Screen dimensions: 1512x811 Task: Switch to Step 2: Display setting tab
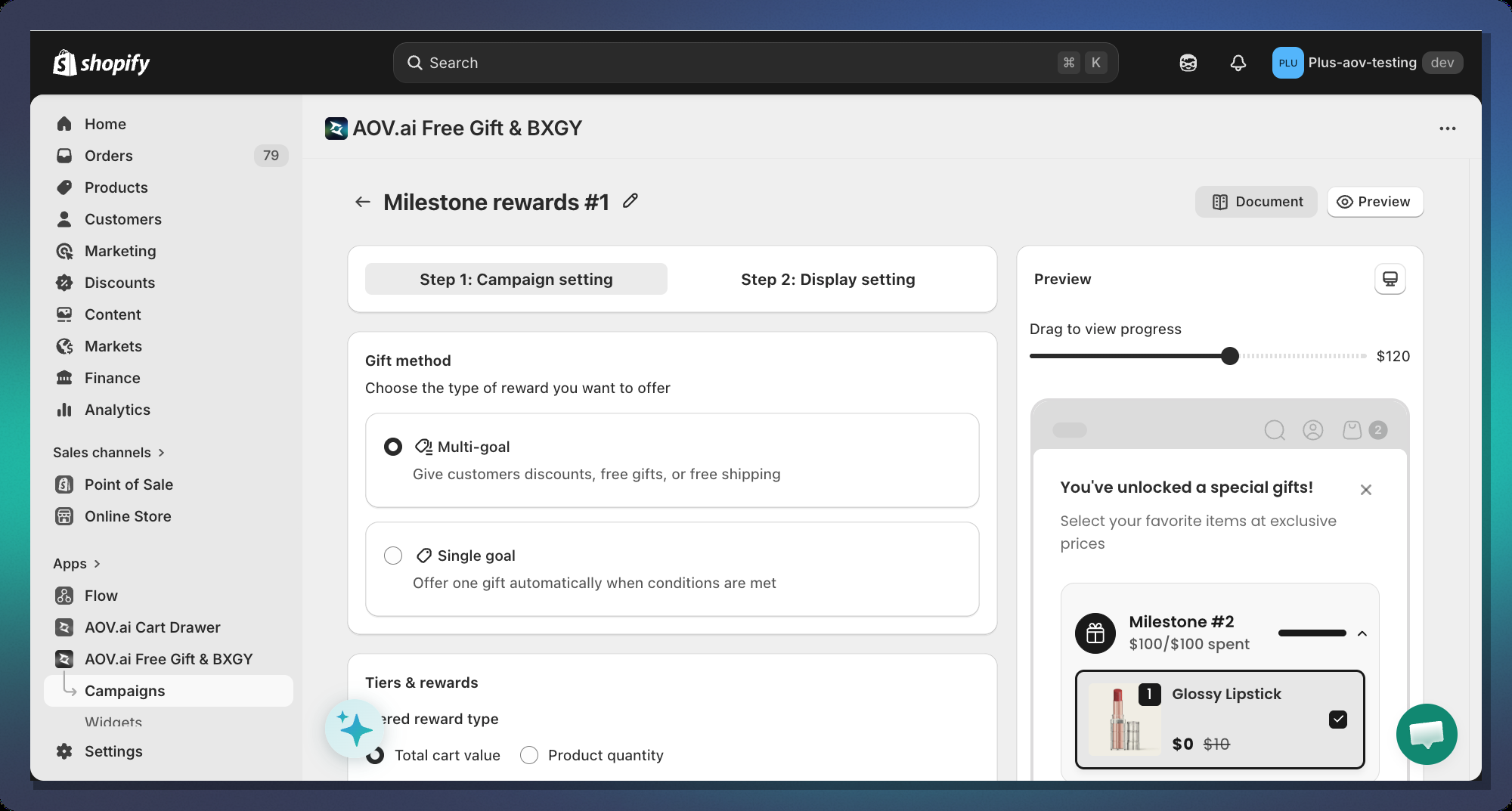point(828,279)
